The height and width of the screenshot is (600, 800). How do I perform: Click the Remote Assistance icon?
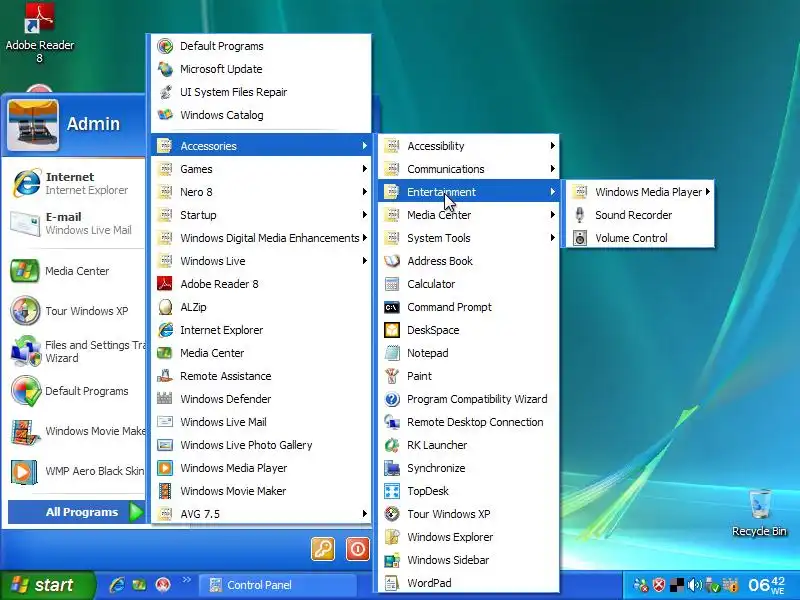(165, 376)
